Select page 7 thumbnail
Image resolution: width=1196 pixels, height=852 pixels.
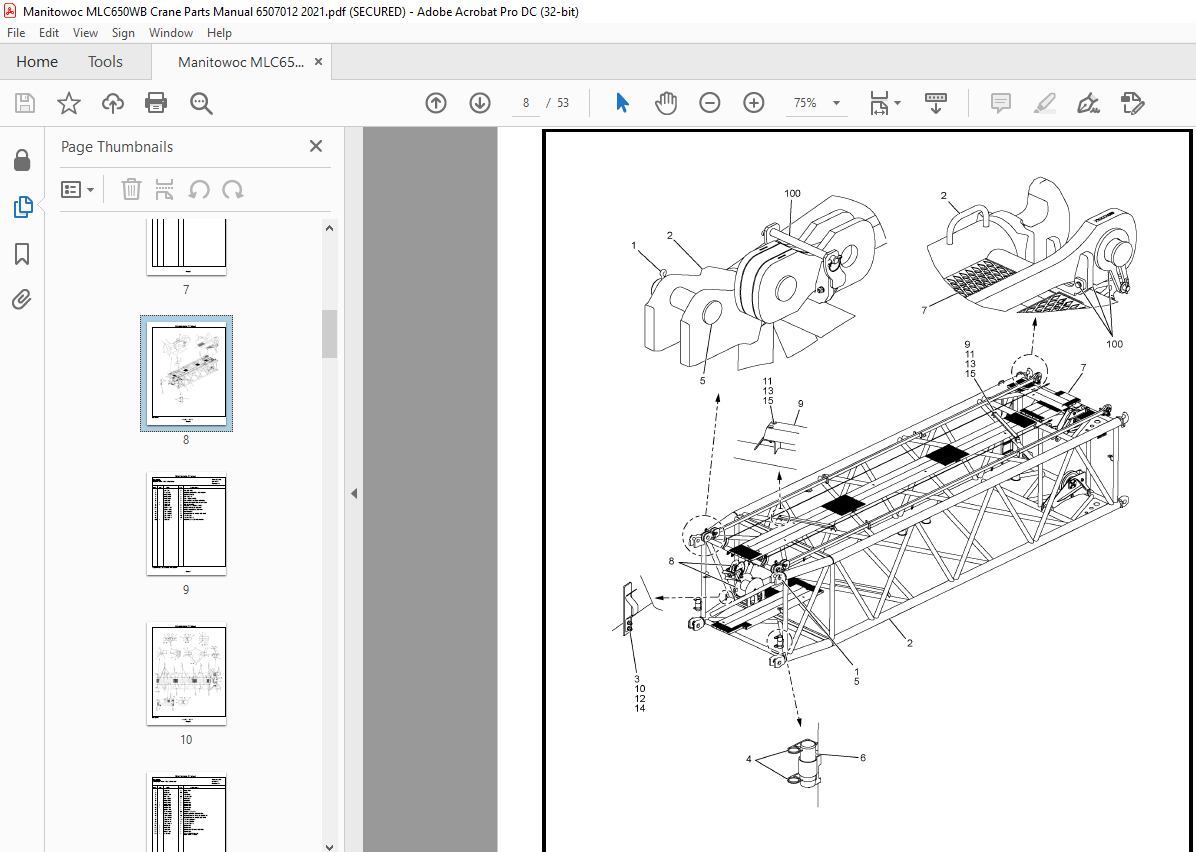tap(186, 247)
